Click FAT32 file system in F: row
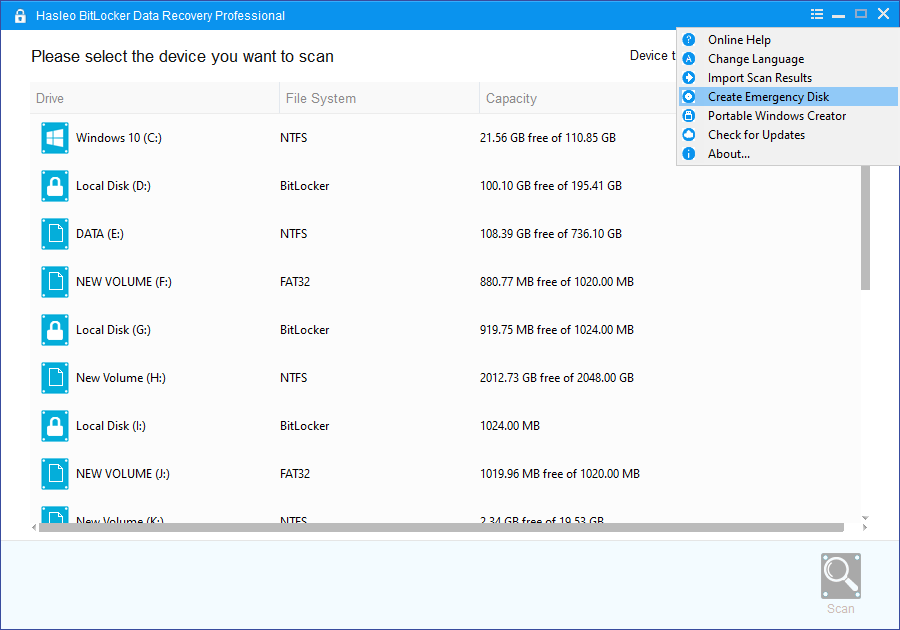Image resolution: width=900 pixels, height=630 pixels. (295, 282)
